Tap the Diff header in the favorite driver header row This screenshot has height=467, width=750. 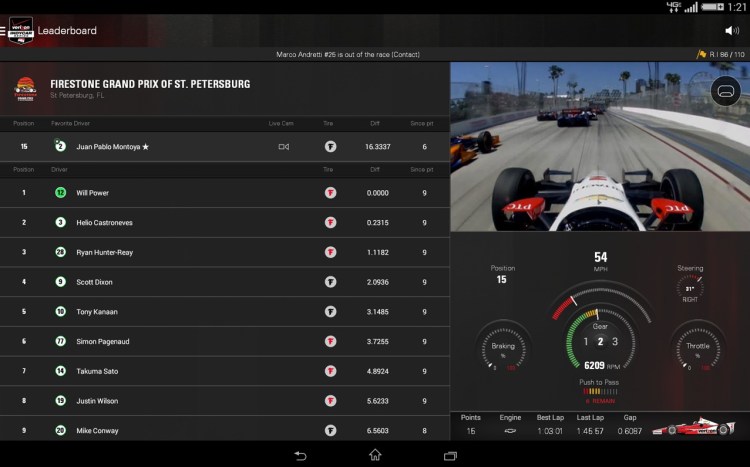click(x=375, y=123)
